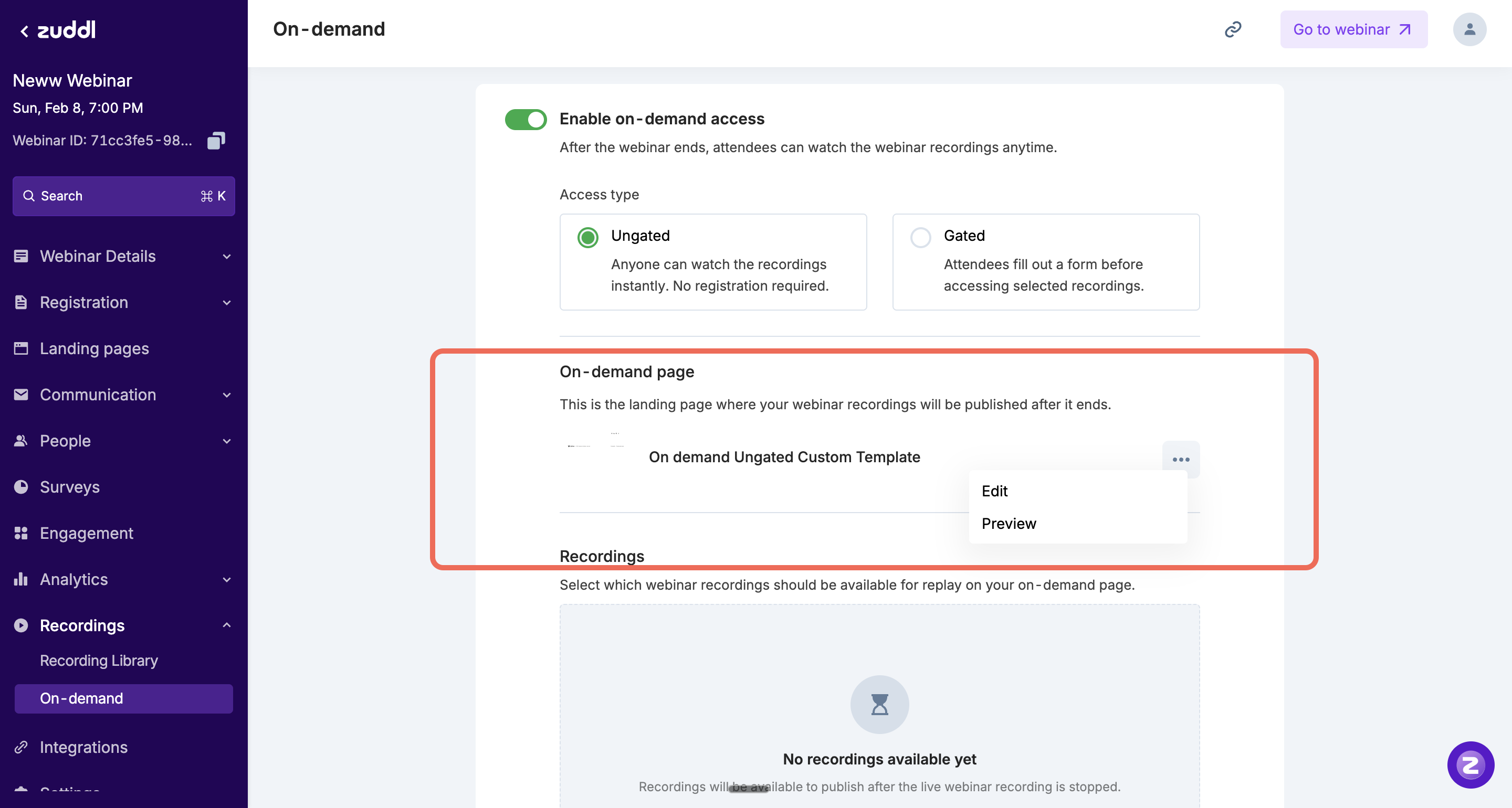Screen dimensions: 1512x808
Task: Go back using the arrow beside zuddl logo
Action: click(24, 31)
